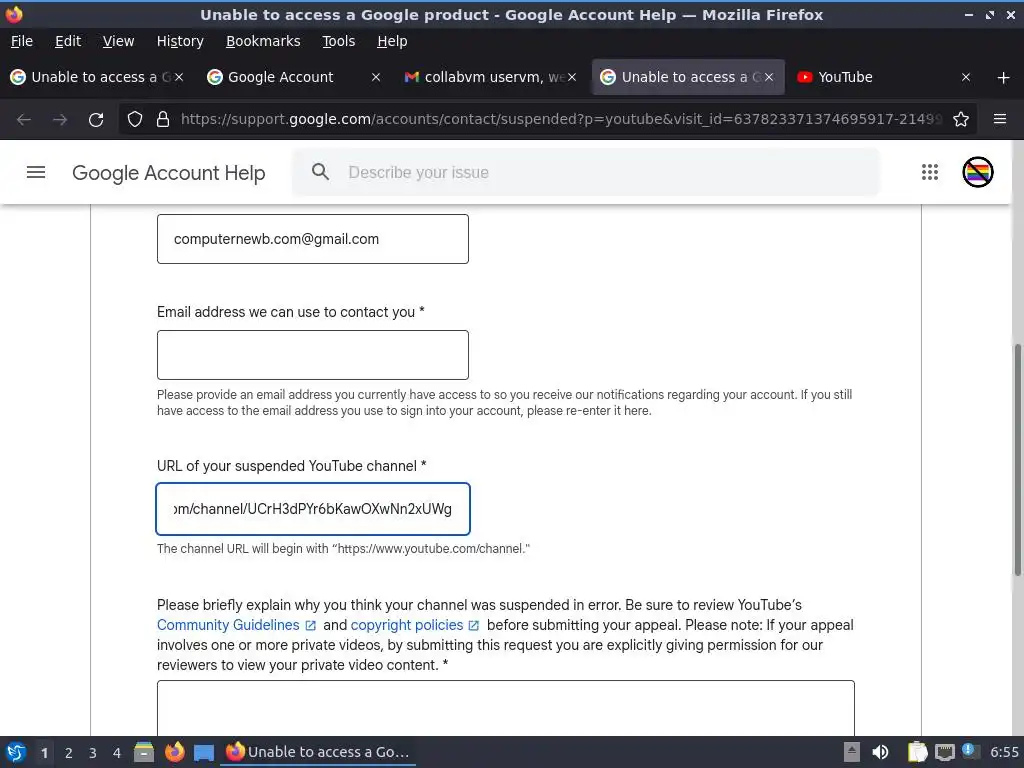Open the network status tray icon
This screenshot has height=768, width=1024.
944,752
